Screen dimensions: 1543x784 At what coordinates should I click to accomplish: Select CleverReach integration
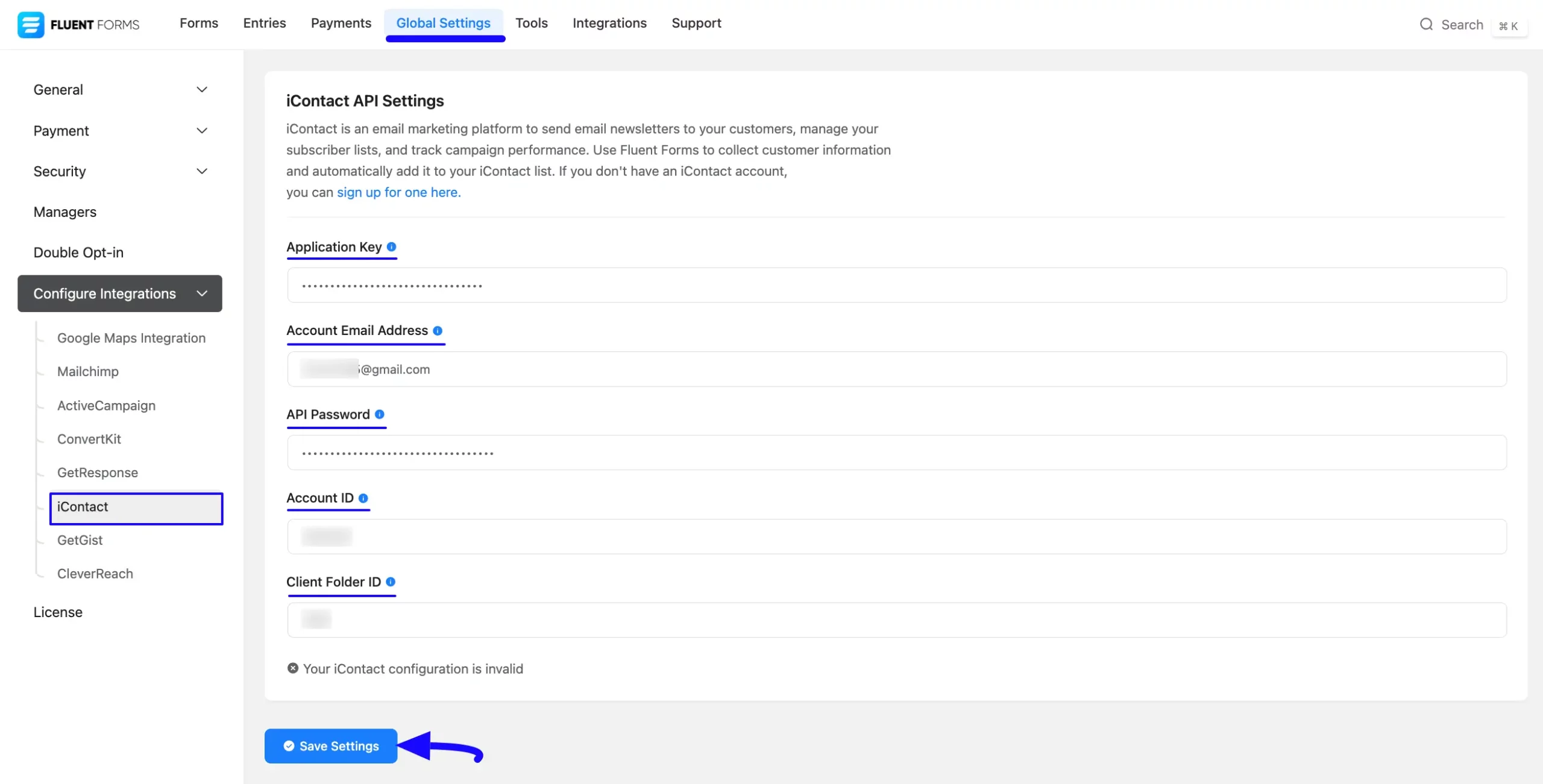click(95, 574)
